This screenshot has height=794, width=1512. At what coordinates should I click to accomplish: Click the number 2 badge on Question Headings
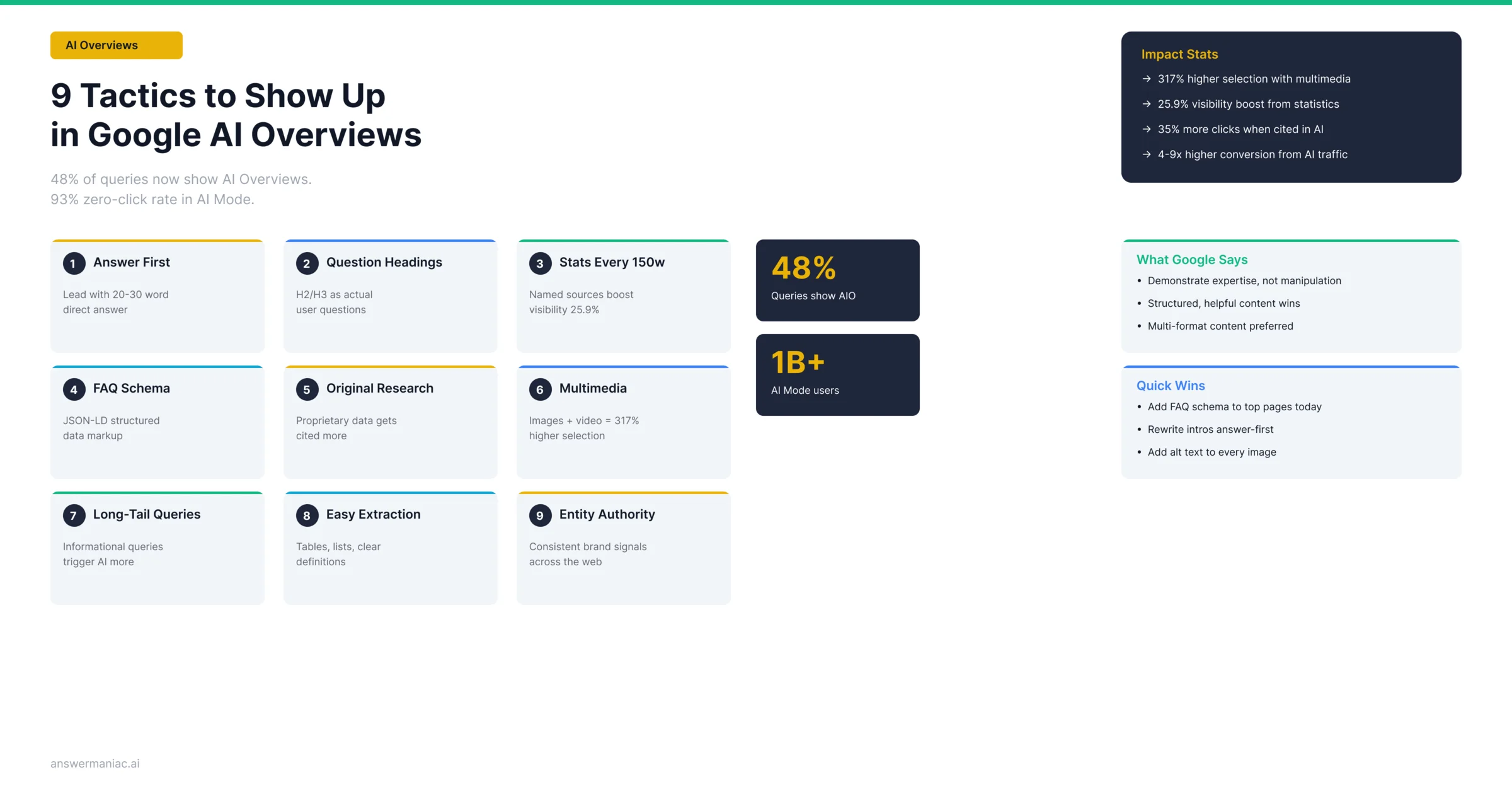307,263
